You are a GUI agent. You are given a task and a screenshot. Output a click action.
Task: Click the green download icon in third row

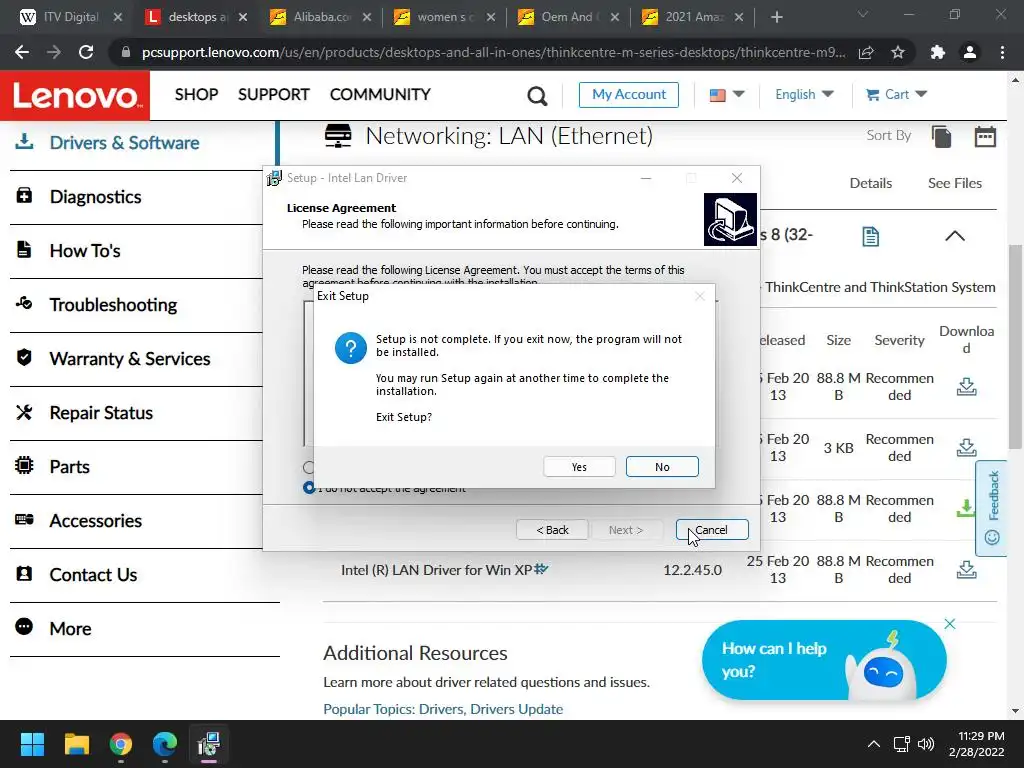click(965, 508)
